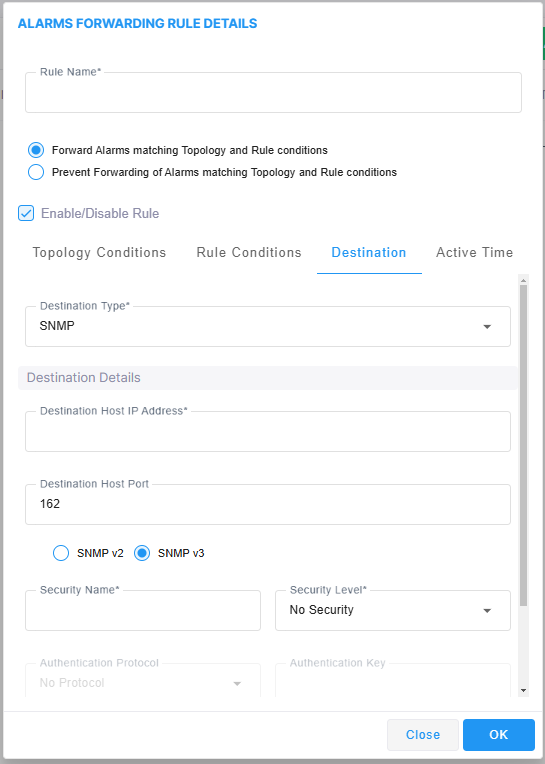Switch to the Rule Conditions tab
The image size is (545, 764).
click(x=249, y=252)
